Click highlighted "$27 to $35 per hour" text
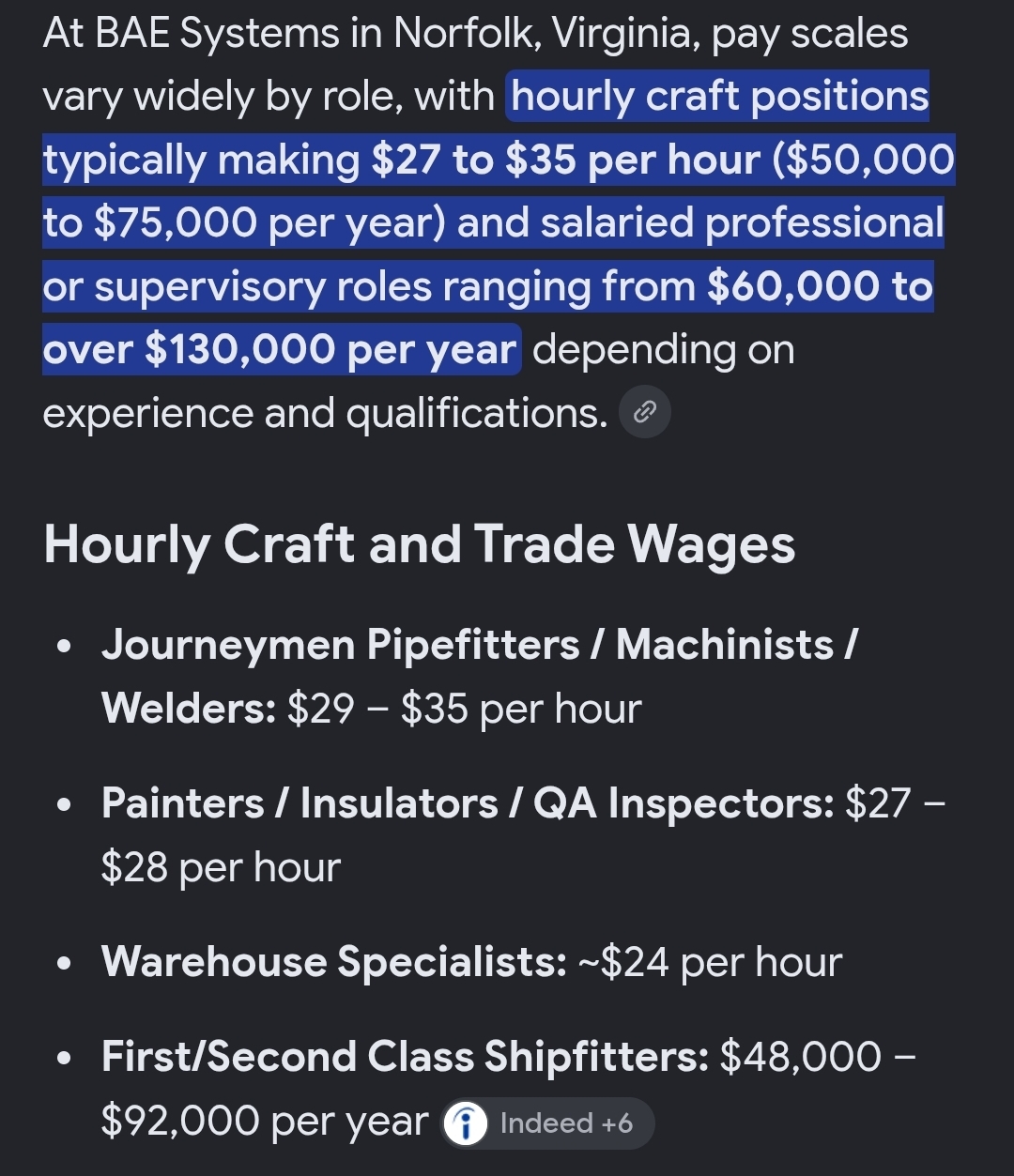 [565, 160]
